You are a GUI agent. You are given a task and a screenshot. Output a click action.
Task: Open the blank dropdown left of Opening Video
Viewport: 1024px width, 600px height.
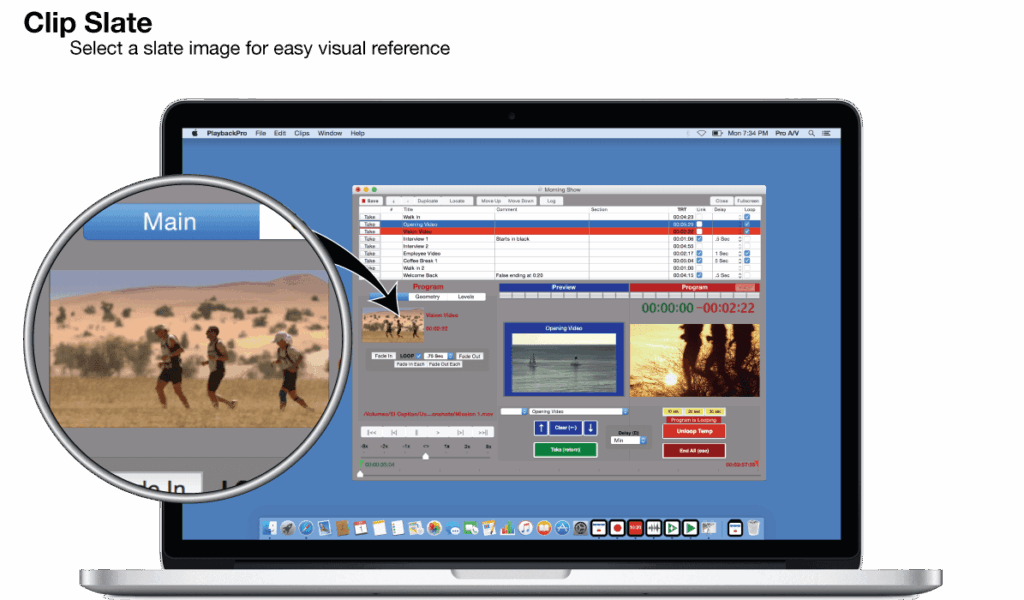[514, 411]
